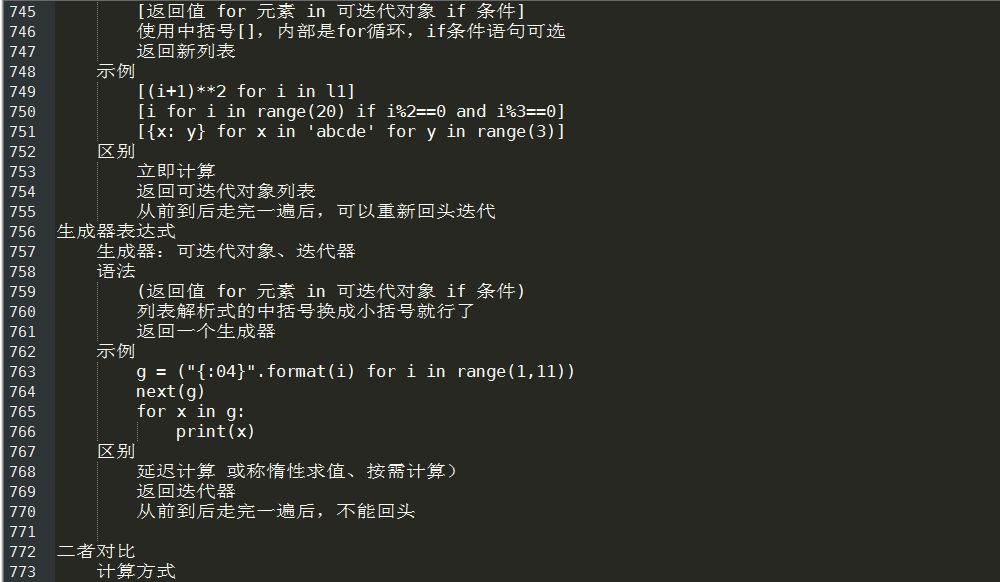Click the 立即计算 text line
The width and height of the screenshot is (1000, 582).
176,171
